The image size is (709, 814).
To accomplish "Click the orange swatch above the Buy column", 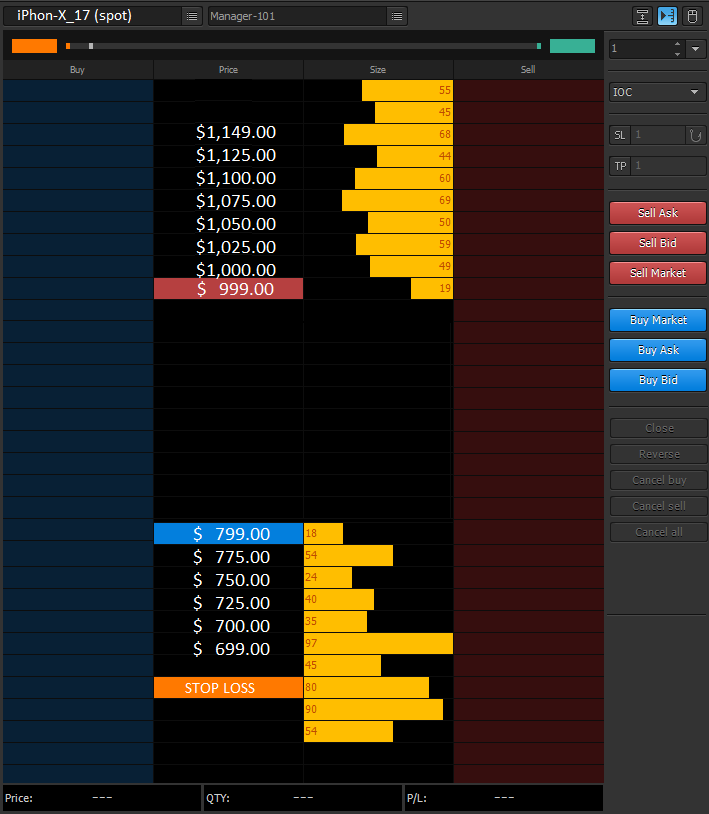I will (34, 46).
